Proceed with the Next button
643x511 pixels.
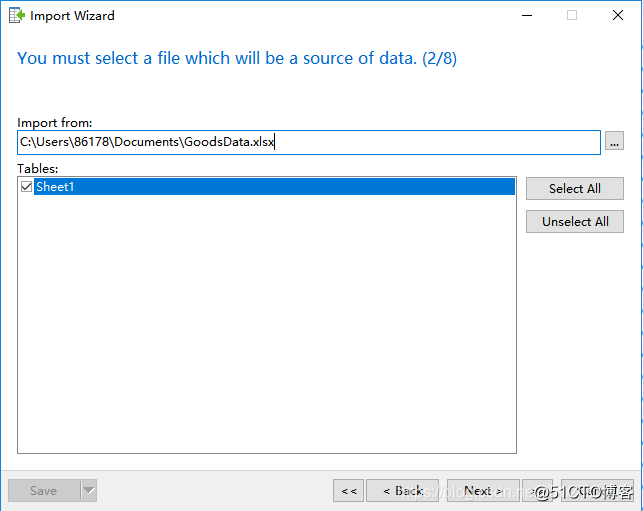[x=483, y=490]
